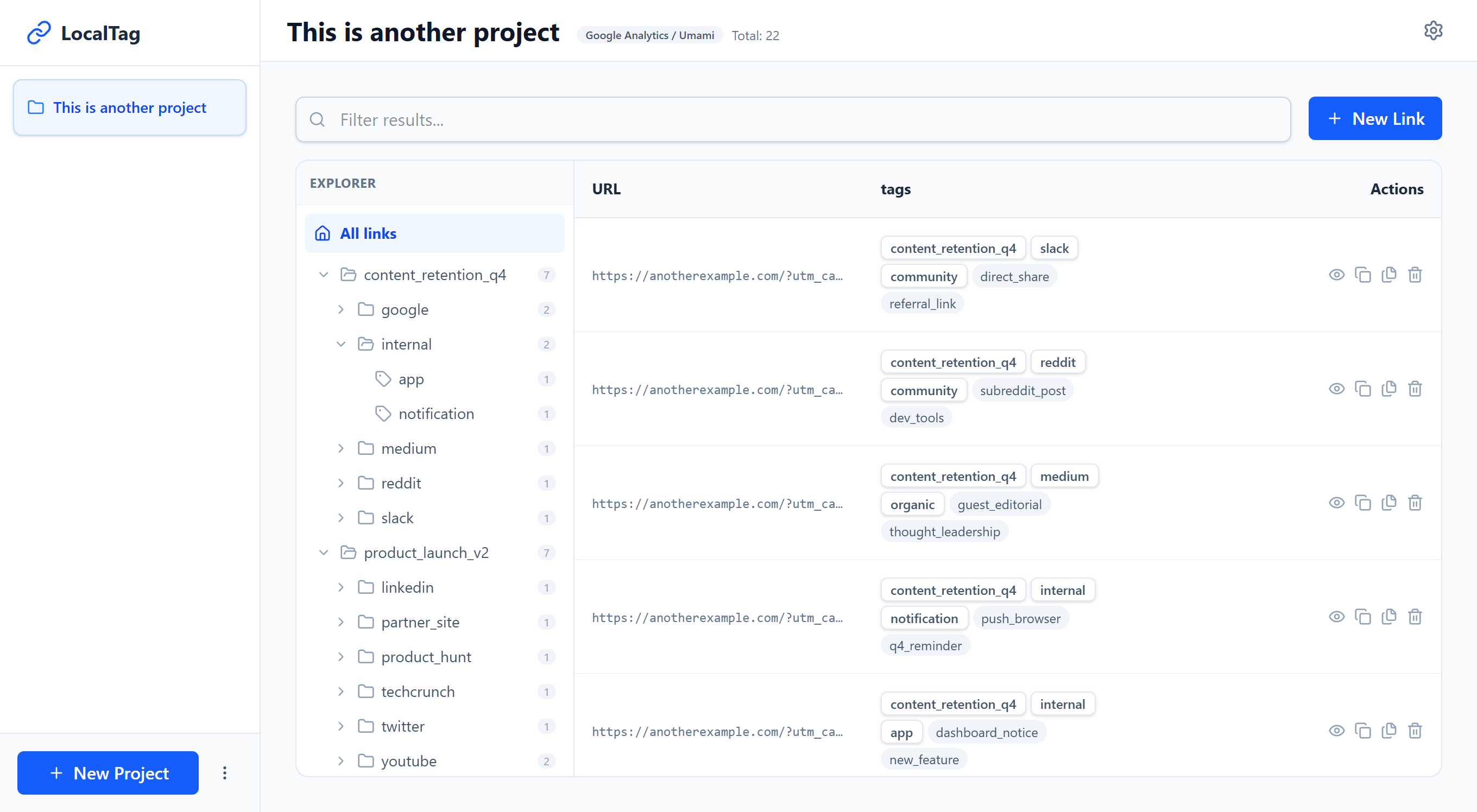The height and width of the screenshot is (812, 1477).
Task: Delete the reddit subreddit_post link
Action: point(1415,389)
